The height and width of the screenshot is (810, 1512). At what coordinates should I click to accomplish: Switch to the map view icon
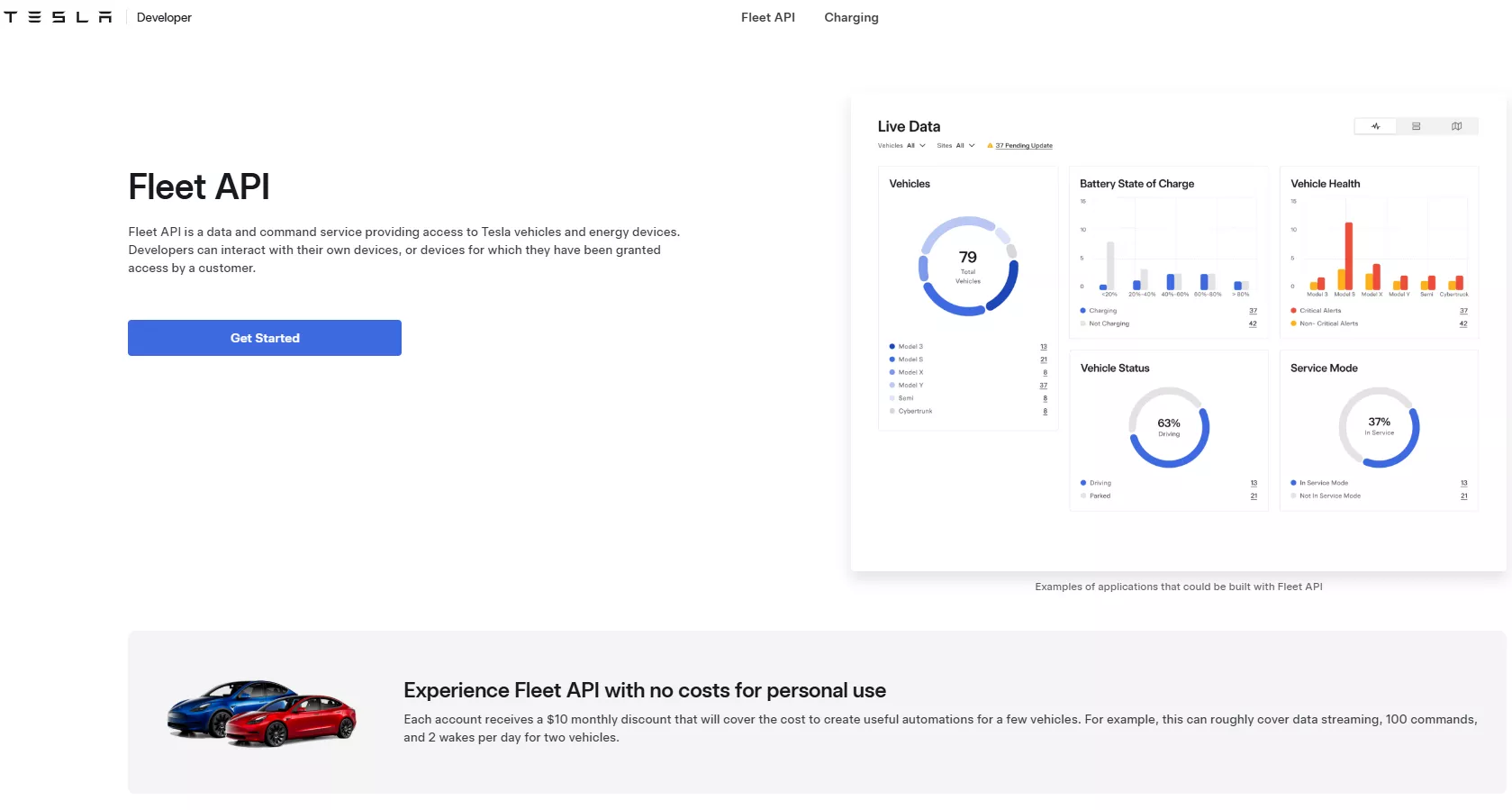[x=1456, y=126]
